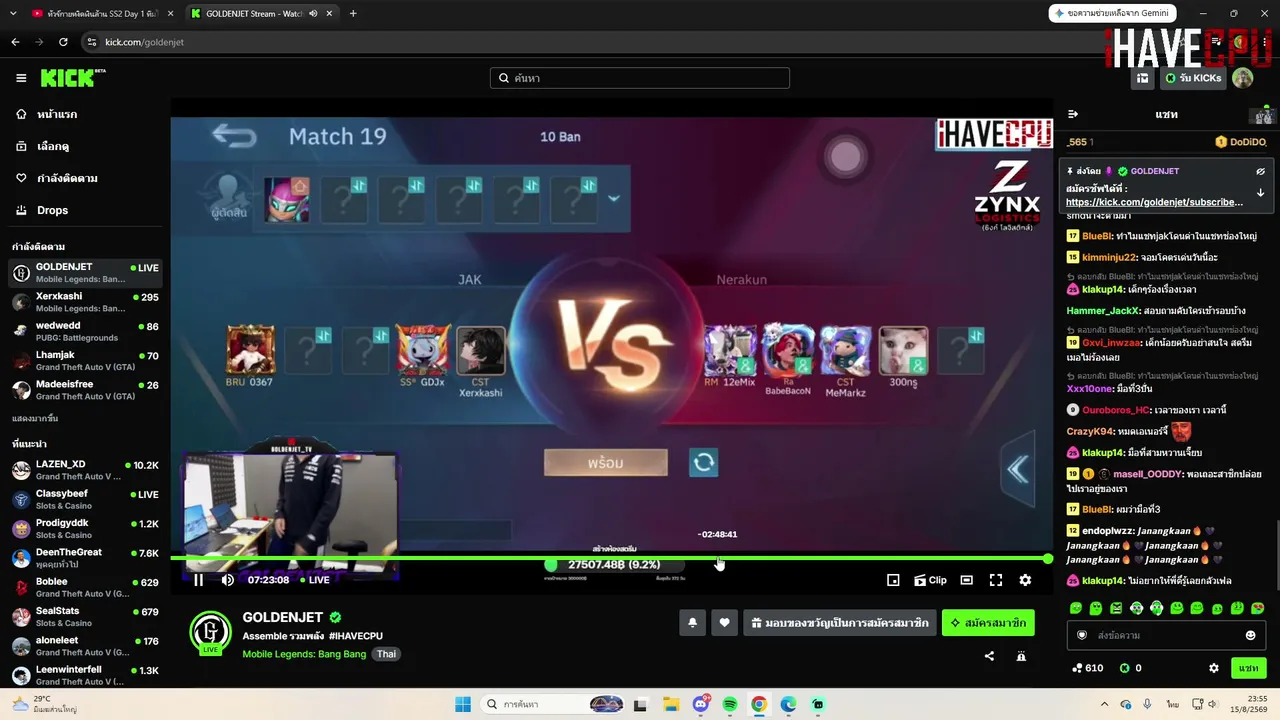Jump to the live end of the seek bar
The image size is (1280, 720).
[1047, 558]
